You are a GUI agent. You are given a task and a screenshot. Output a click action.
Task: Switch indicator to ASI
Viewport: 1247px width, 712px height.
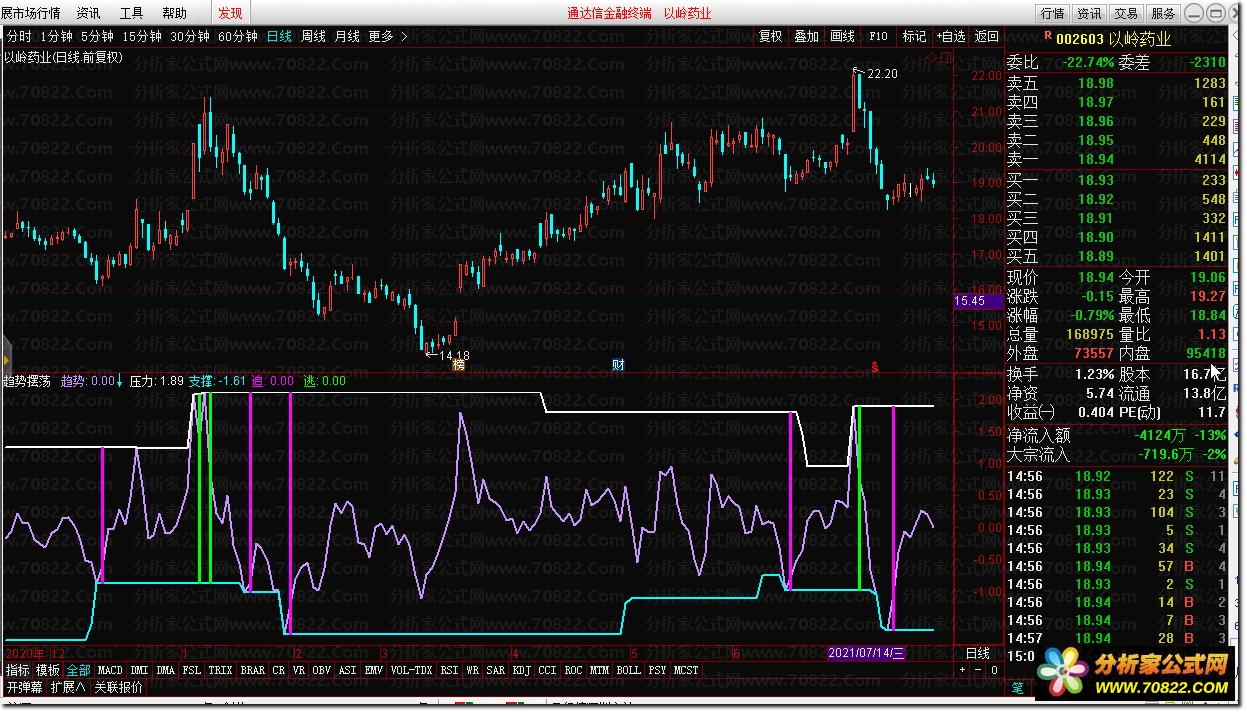[x=348, y=670]
